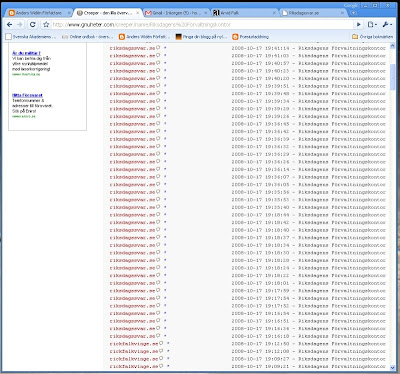This screenshot has width=400, height=374.
Task: Close the Creeper tab
Action: tap(137, 13)
